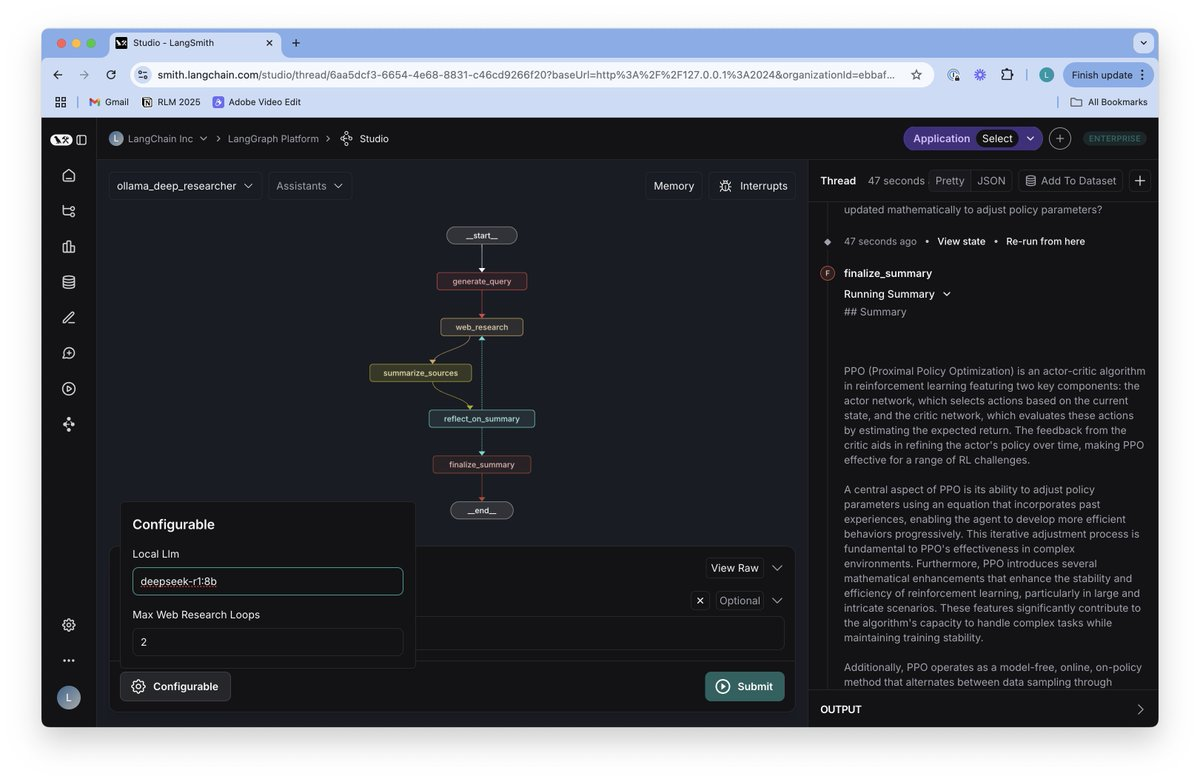Expand the ollama_deep_researcher dropdown

tap(185, 186)
